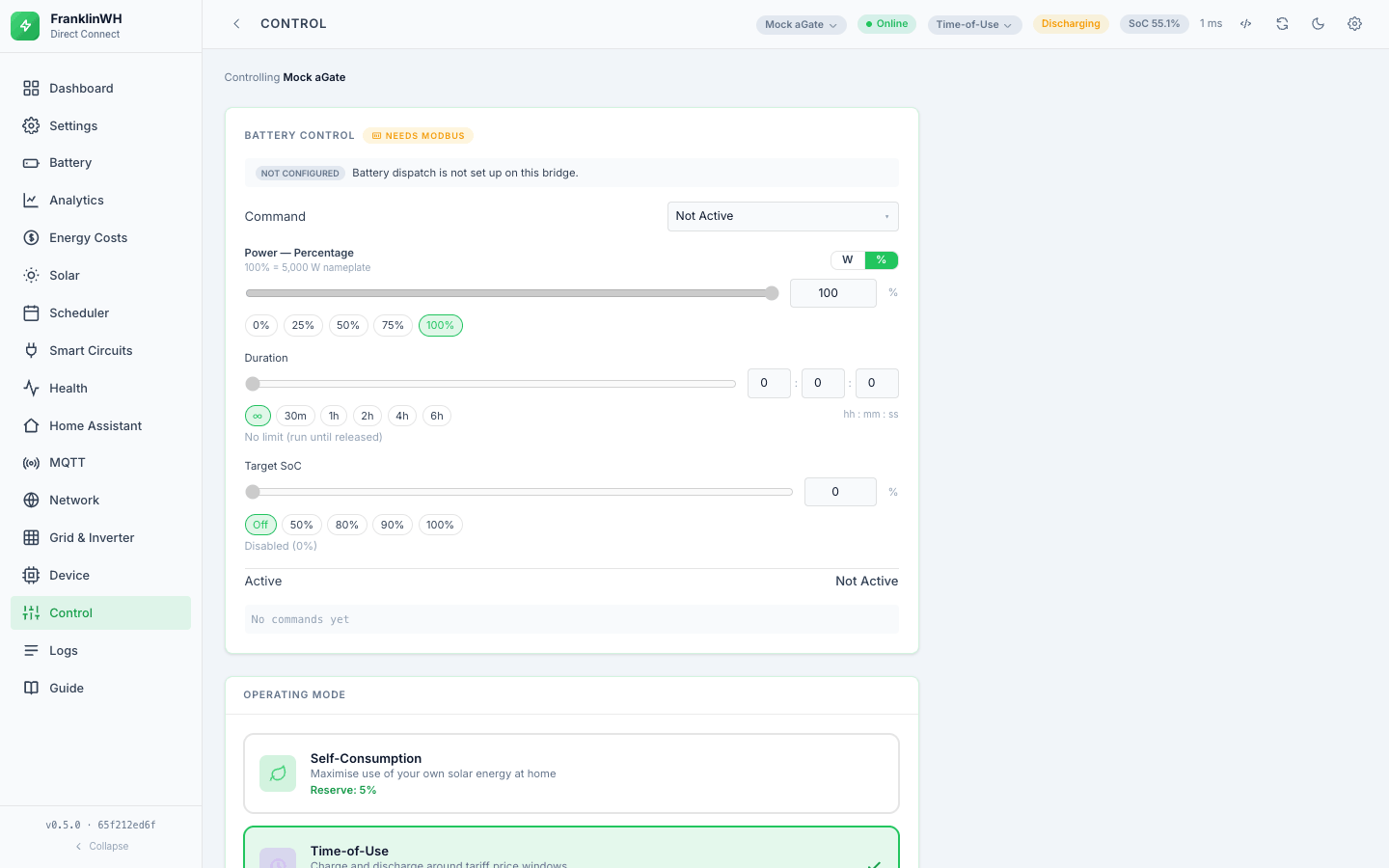Image resolution: width=1389 pixels, height=868 pixels.
Task: Click the Scheduler calendar icon
Action: [x=31, y=313]
